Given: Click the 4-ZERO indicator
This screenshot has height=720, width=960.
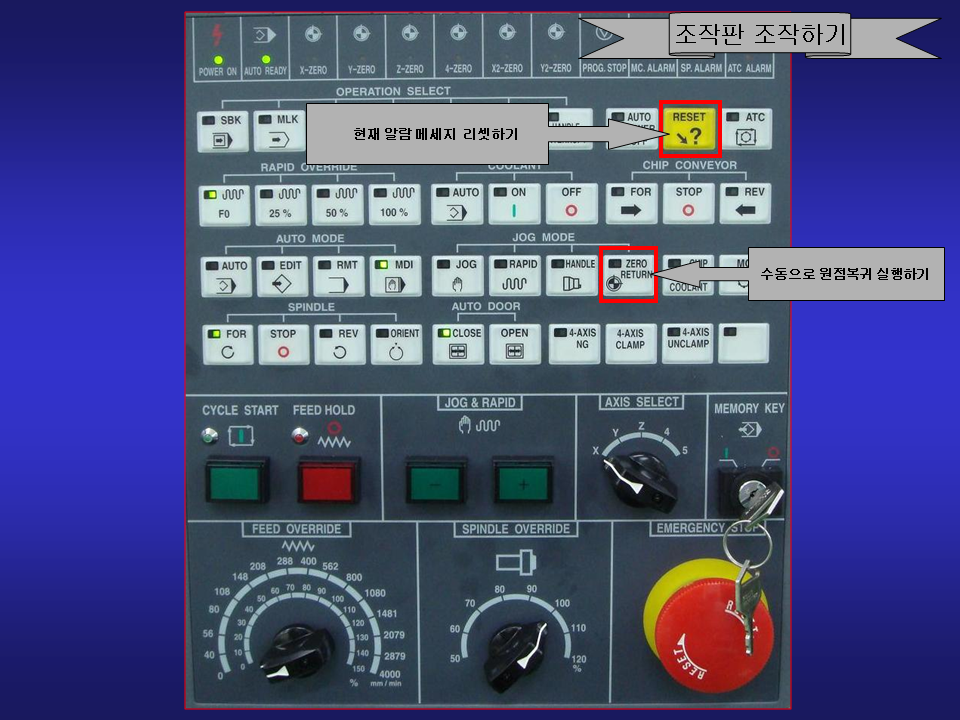Looking at the screenshot, I should click(x=459, y=49).
